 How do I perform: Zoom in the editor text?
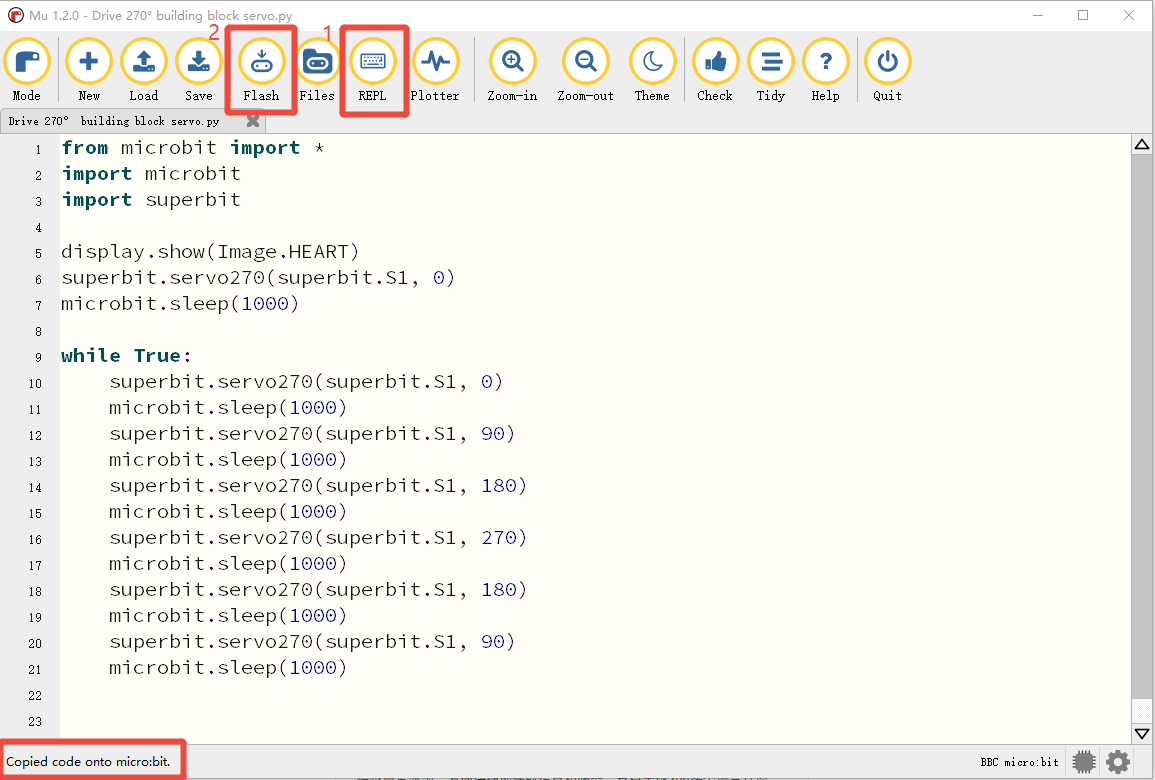513,70
